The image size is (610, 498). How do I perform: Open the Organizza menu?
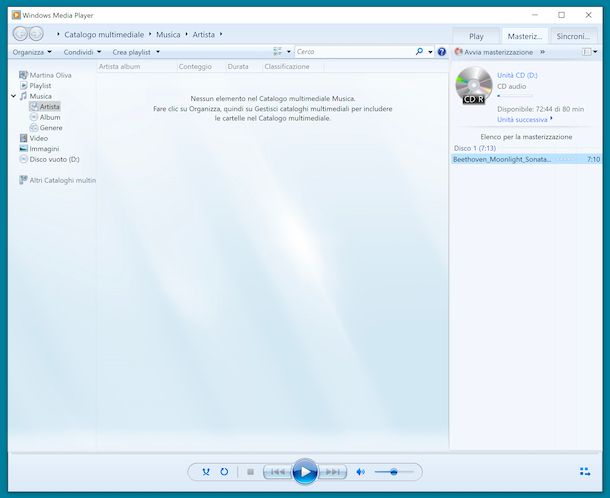click(x=32, y=52)
